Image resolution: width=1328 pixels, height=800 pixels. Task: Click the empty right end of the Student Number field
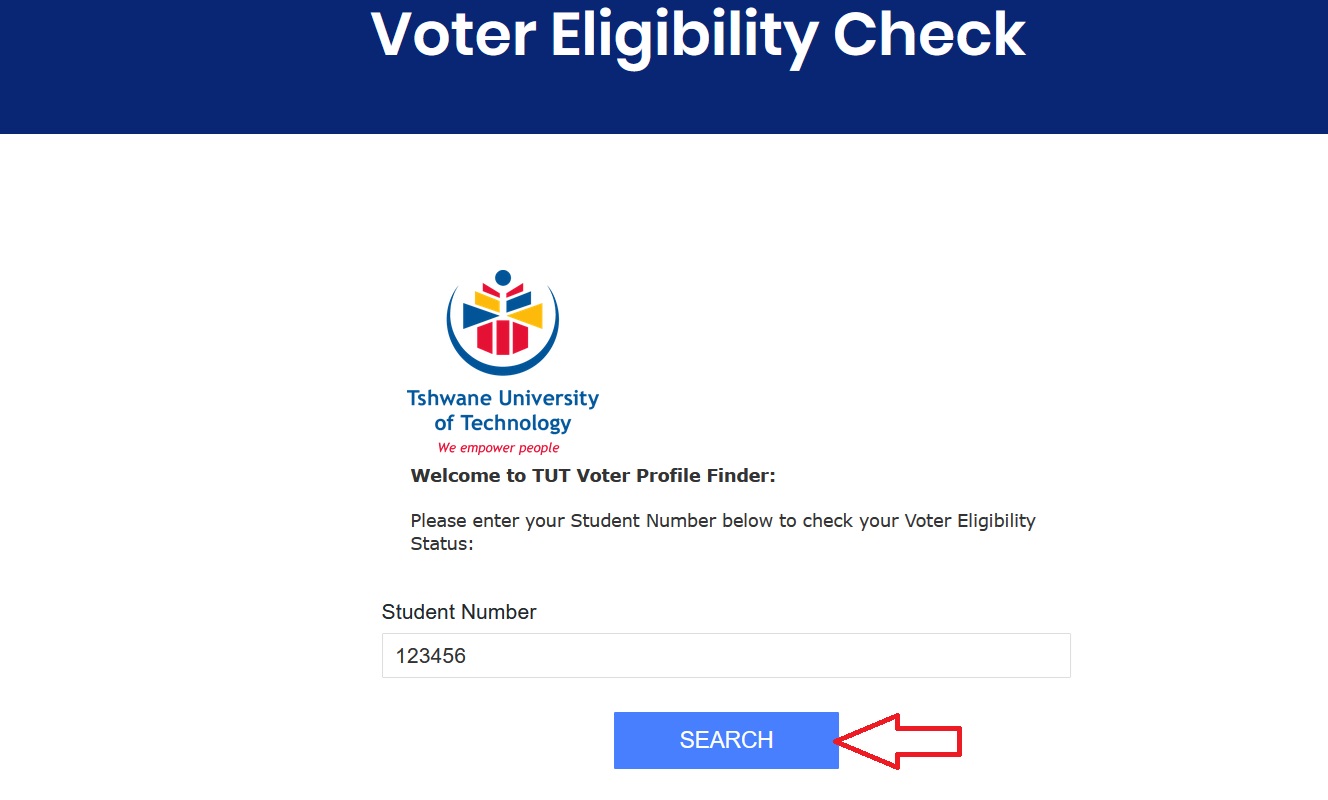pos(1030,656)
